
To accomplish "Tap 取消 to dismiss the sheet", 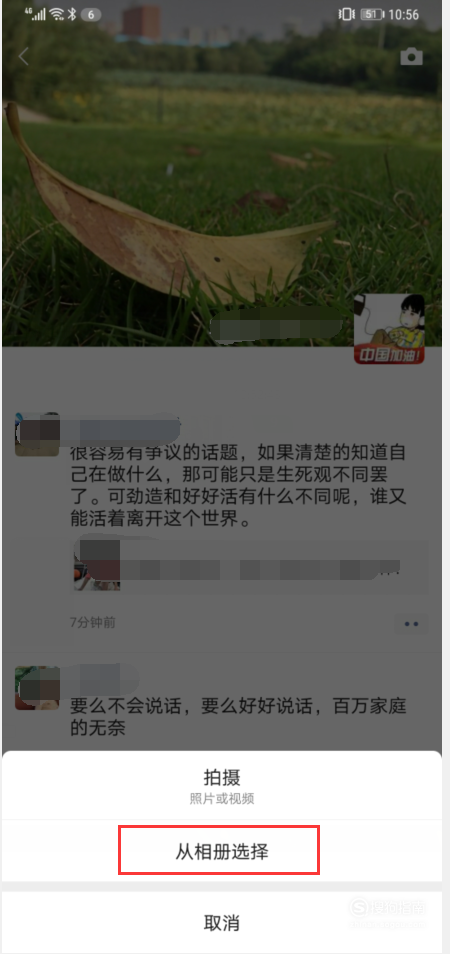I will pyautogui.click(x=222, y=922).
